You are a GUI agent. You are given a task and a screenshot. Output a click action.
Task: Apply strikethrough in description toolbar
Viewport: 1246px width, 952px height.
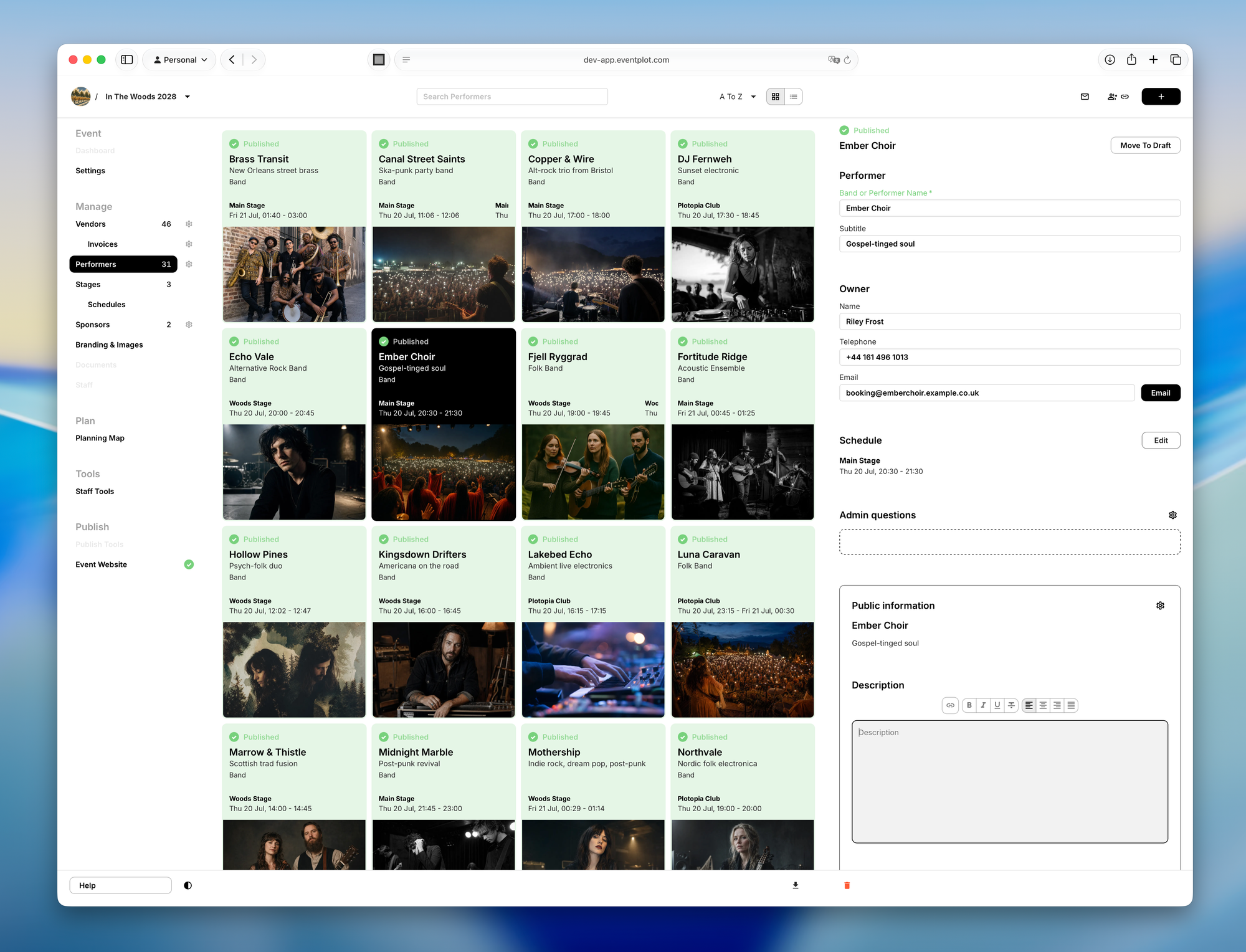click(1011, 705)
